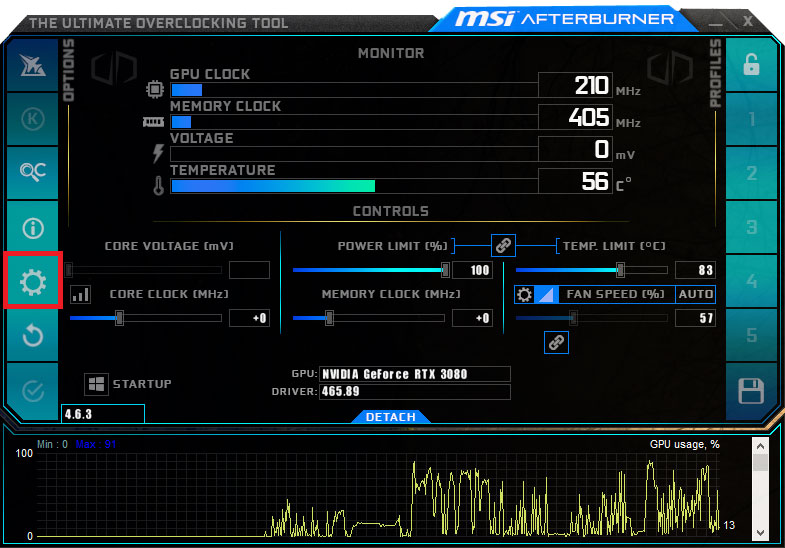Reset settings with the circular arrow

33,335
